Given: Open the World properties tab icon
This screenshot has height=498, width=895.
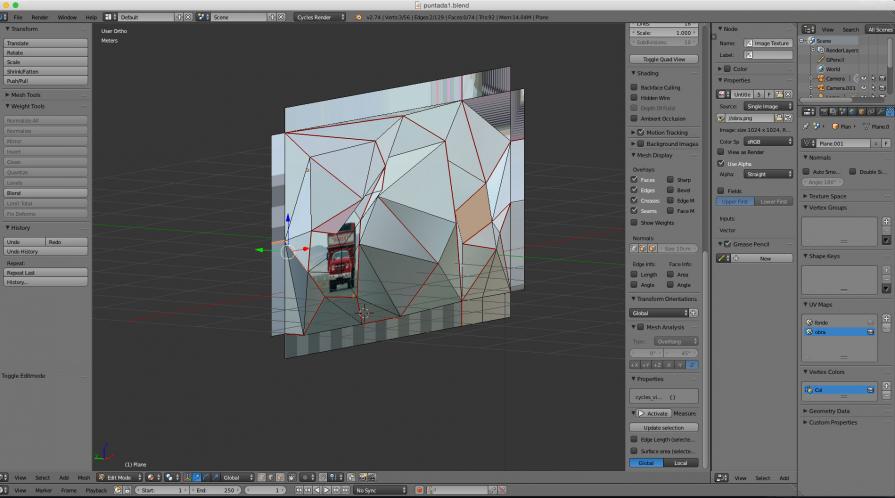Looking at the screenshot, I should click(x=852, y=111).
